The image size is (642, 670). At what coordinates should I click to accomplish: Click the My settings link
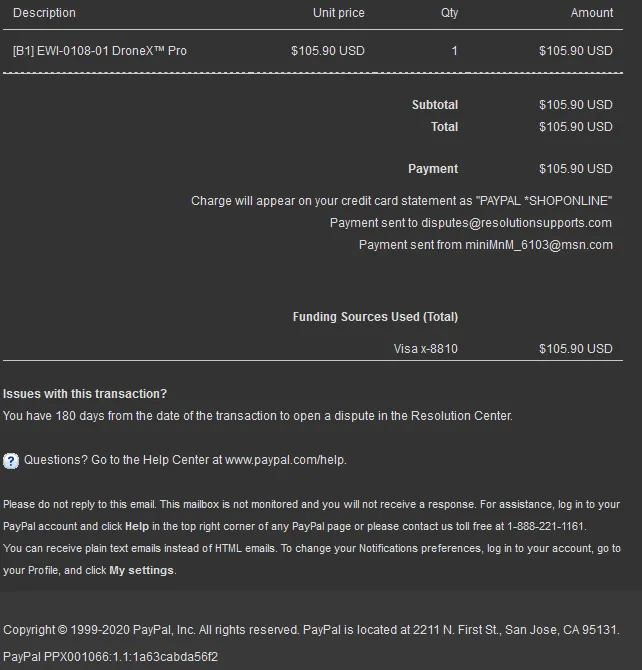coord(141,570)
